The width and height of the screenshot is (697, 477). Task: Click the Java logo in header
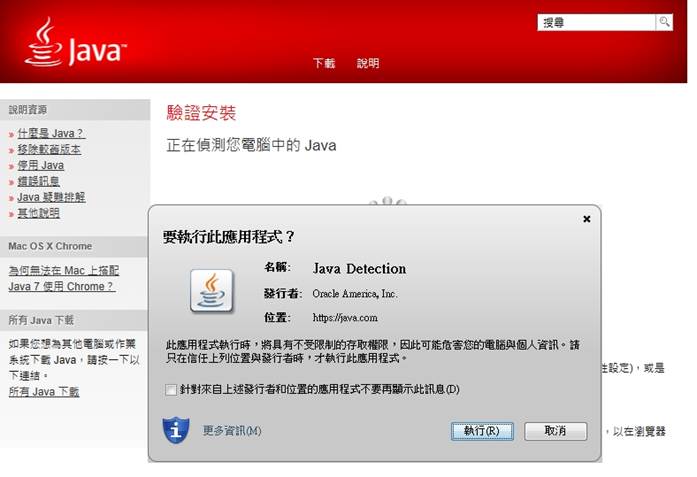click(76, 43)
